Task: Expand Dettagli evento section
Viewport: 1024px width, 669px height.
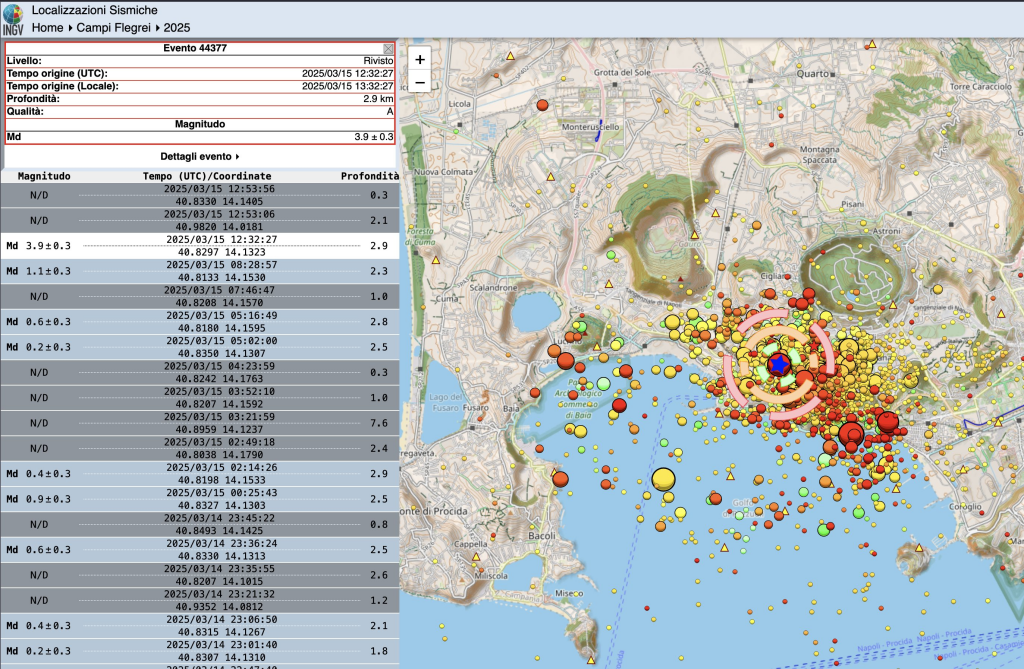Action: 200,157
